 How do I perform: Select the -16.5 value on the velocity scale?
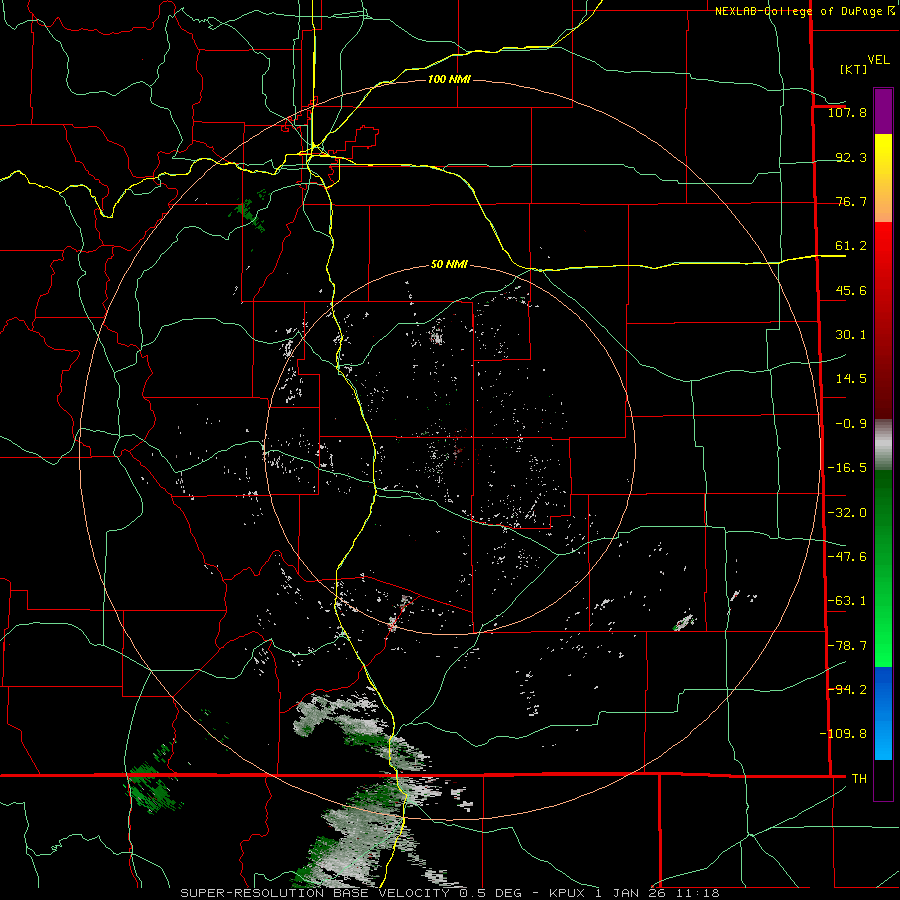[847, 468]
